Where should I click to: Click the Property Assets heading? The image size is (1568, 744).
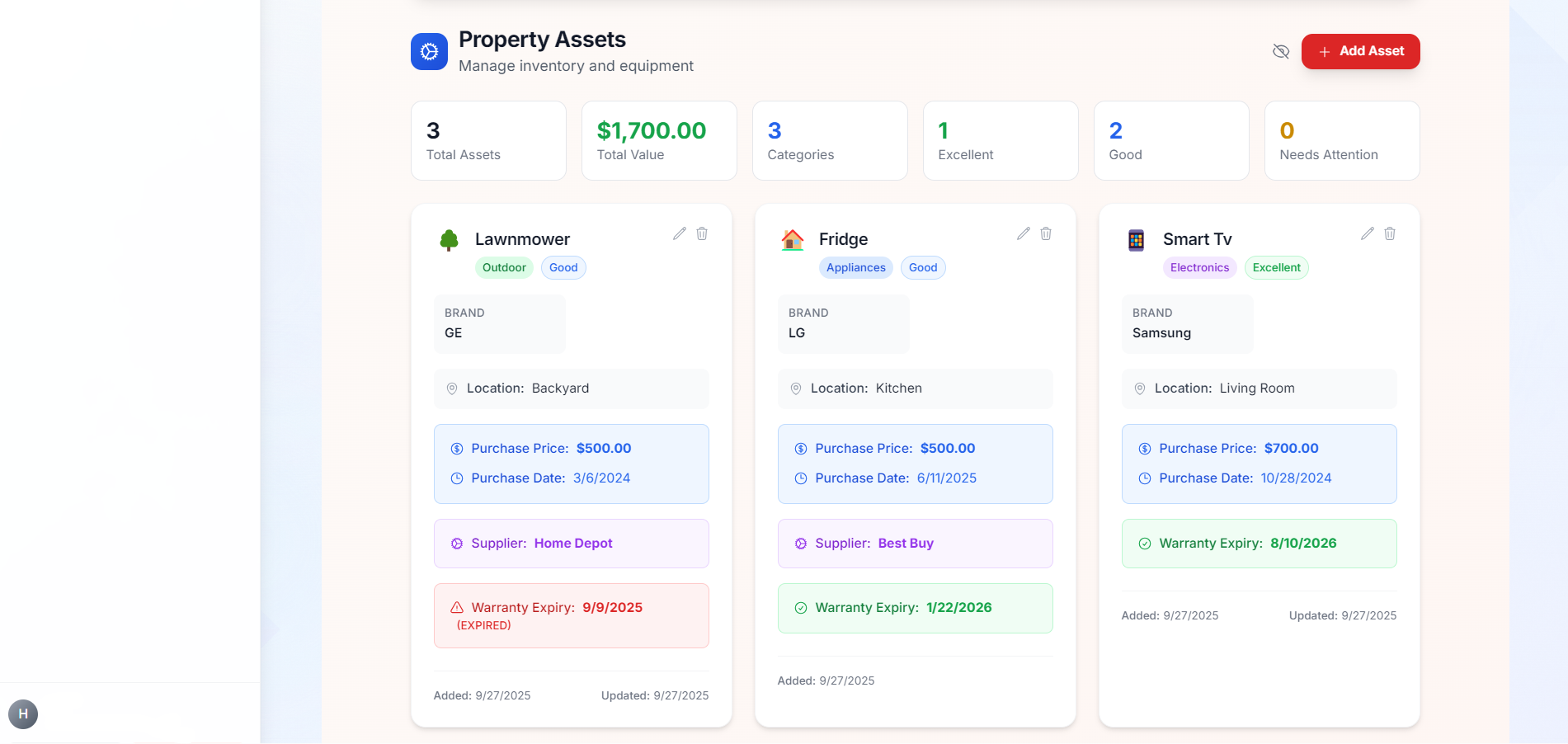[542, 40]
